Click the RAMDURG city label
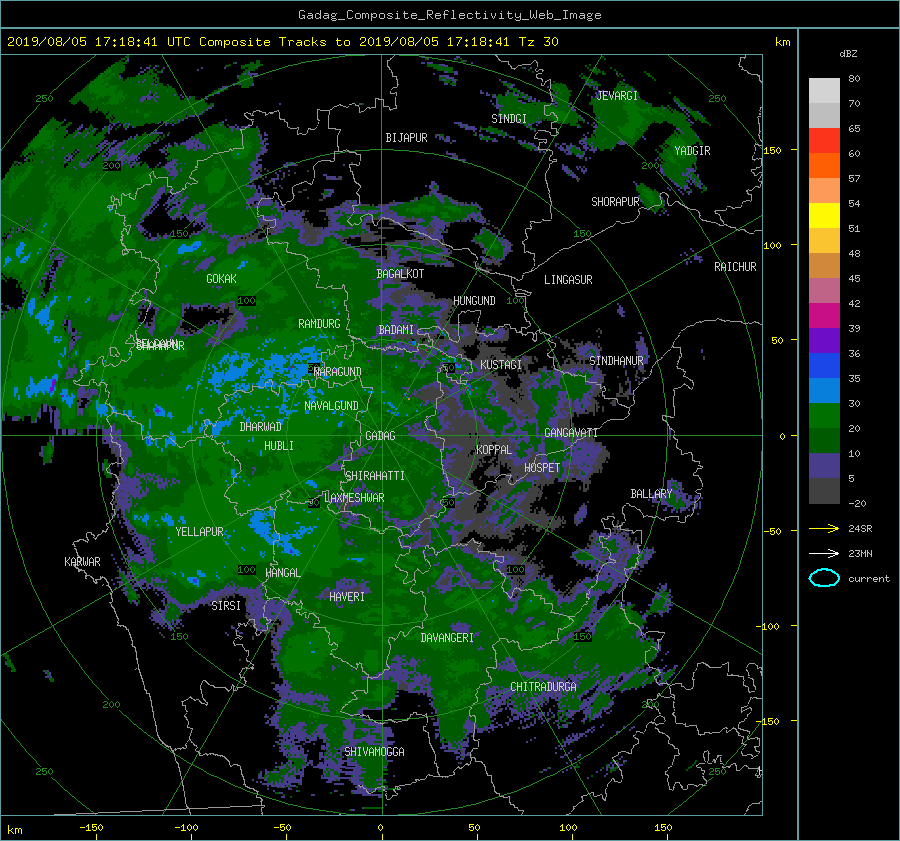Image resolution: width=900 pixels, height=841 pixels. click(x=319, y=324)
